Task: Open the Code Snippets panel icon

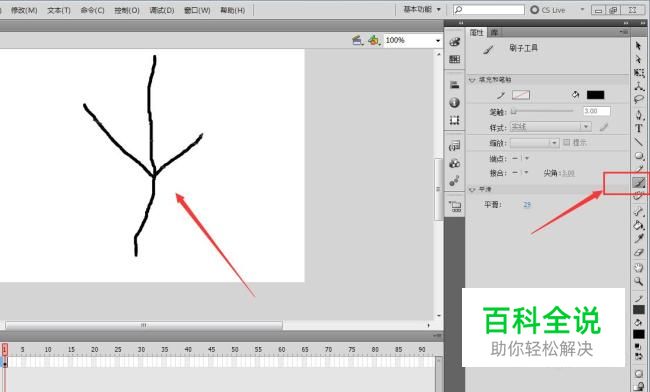Action: [x=455, y=145]
